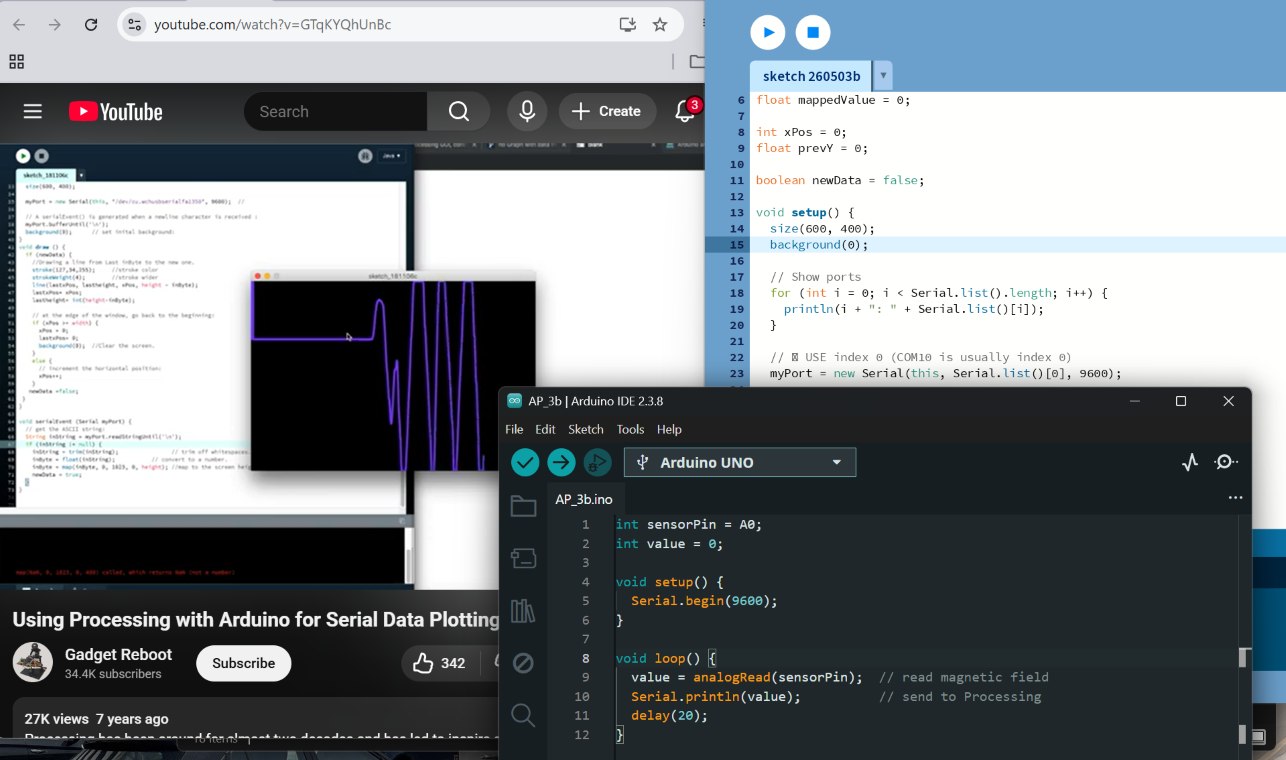1286x760 pixels.
Task: Click the YouTube magnifier search button
Action: 459,112
